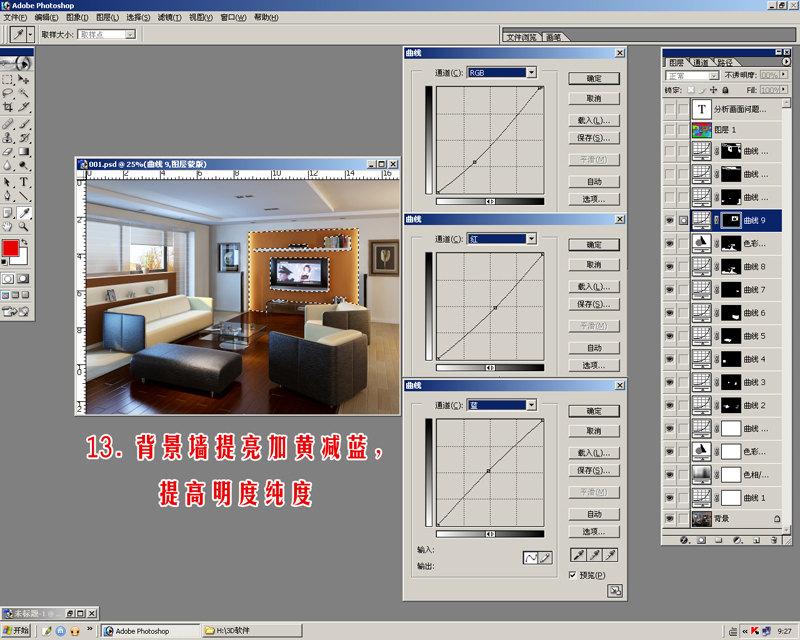Hide the 背景 layer
The width and height of the screenshot is (800, 640).
pyautogui.click(x=669, y=519)
